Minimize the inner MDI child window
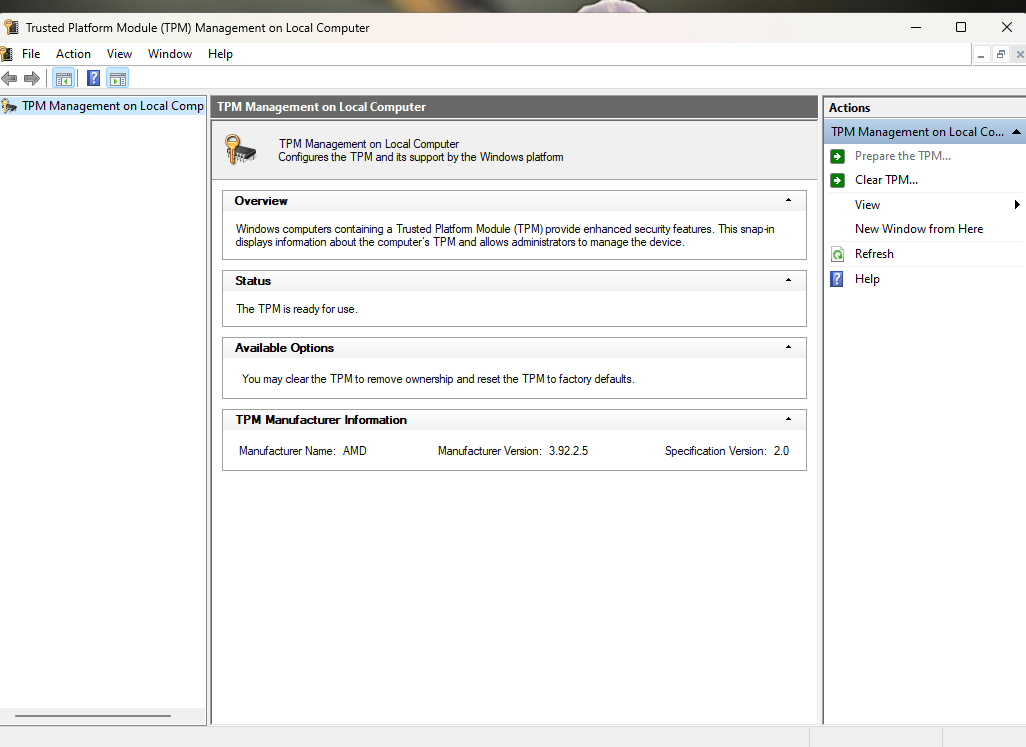This screenshot has height=747, width=1026. pos(981,55)
